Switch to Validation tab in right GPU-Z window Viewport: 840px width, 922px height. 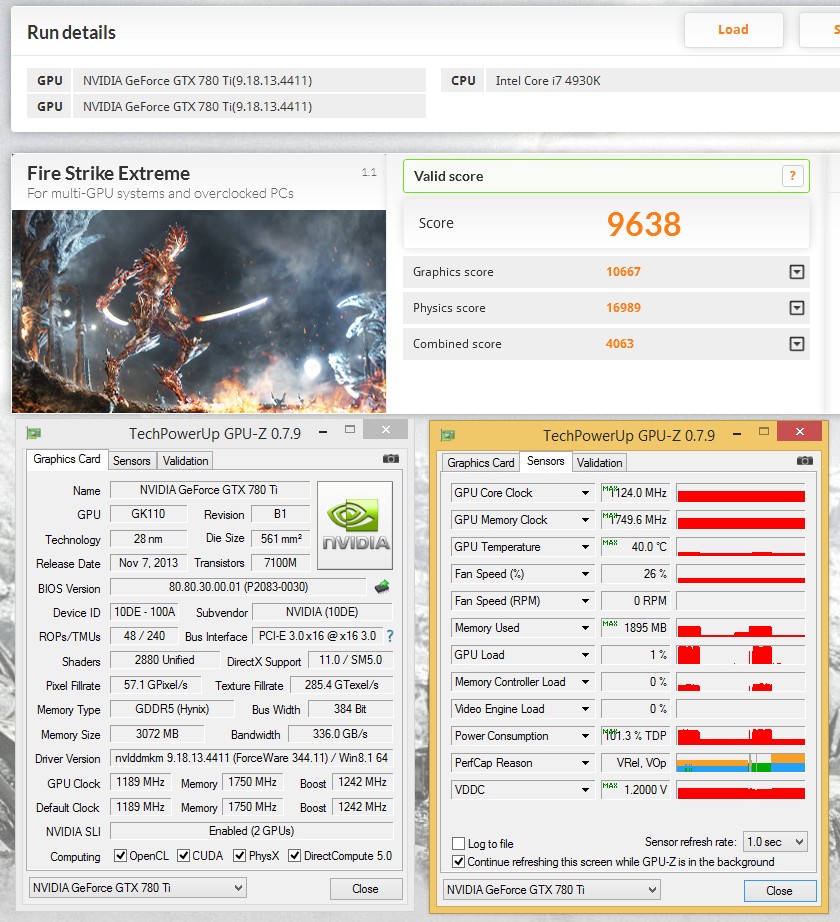coord(599,463)
